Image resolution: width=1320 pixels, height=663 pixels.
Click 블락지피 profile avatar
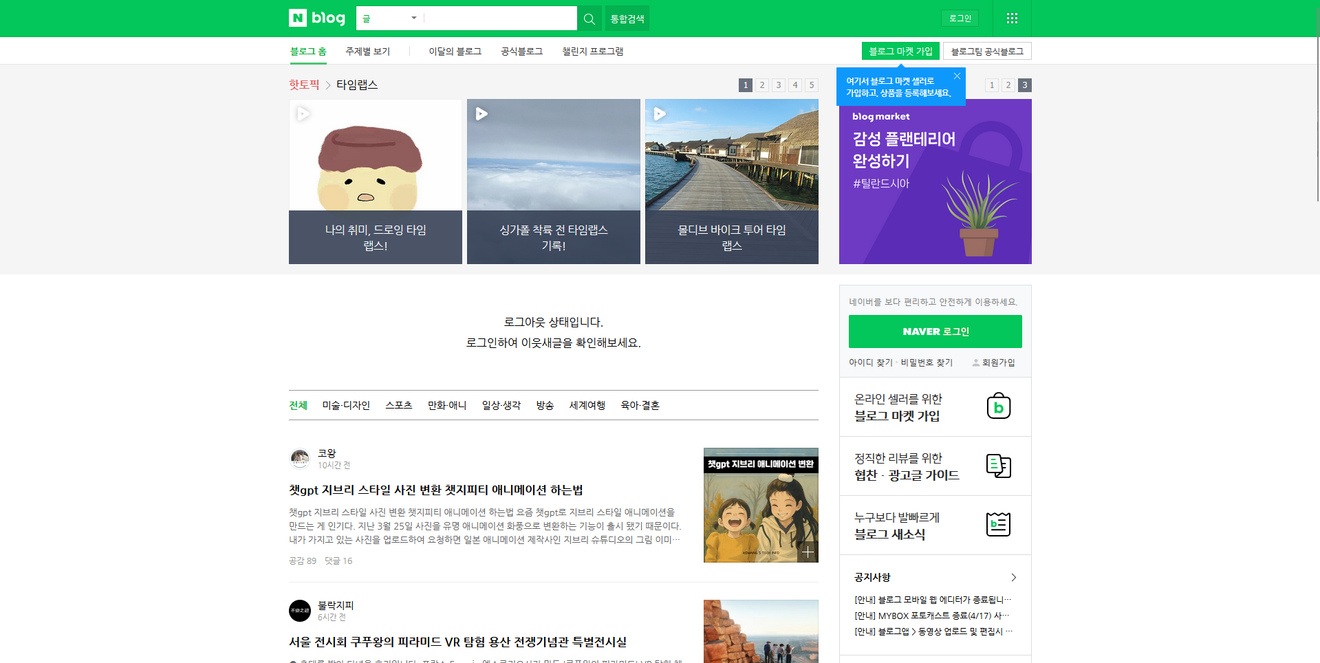tap(300, 610)
